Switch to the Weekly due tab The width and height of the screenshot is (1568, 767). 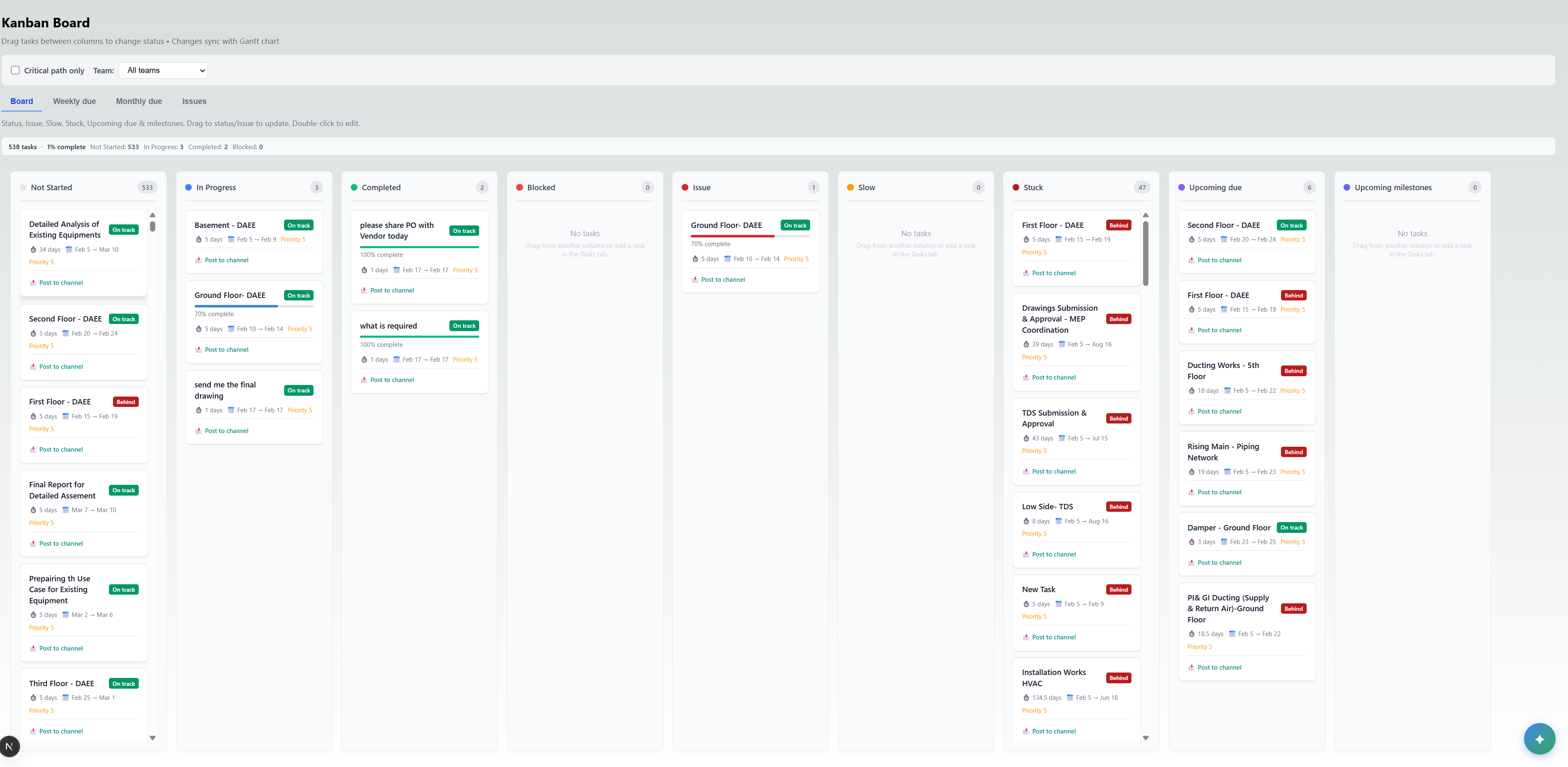pos(74,101)
